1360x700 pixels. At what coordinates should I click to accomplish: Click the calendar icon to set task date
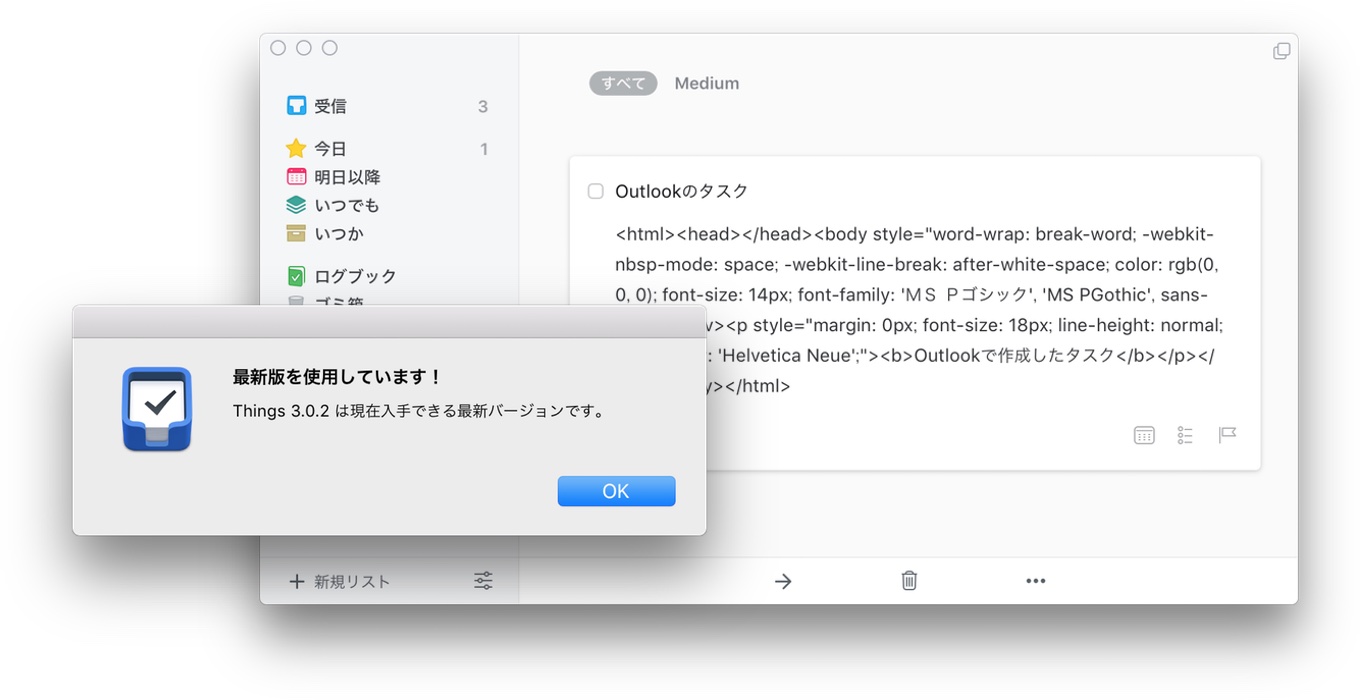coord(1144,435)
